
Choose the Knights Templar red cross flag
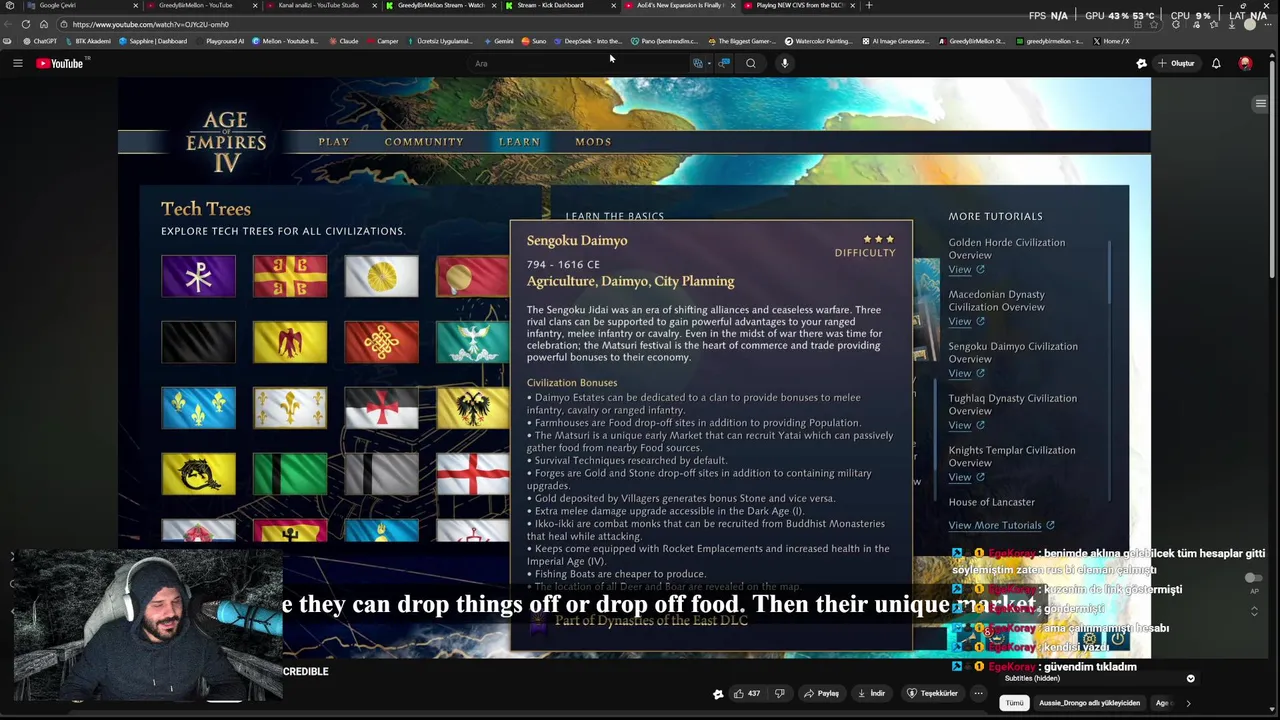pyautogui.click(x=381, y=408)
